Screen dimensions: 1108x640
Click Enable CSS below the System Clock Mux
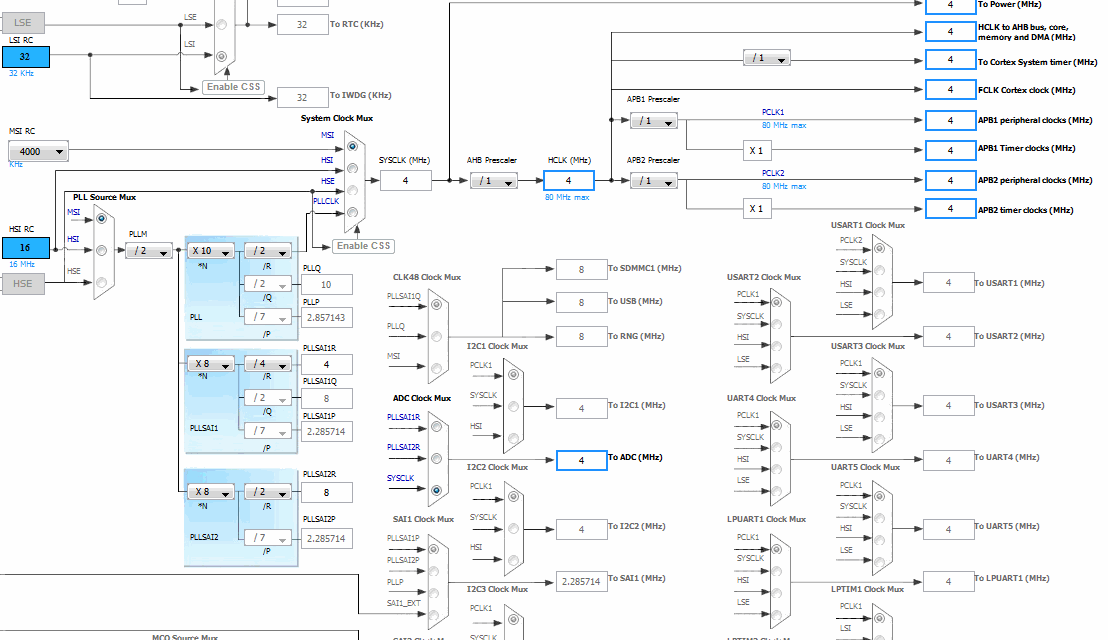click(x=363, y=246)
